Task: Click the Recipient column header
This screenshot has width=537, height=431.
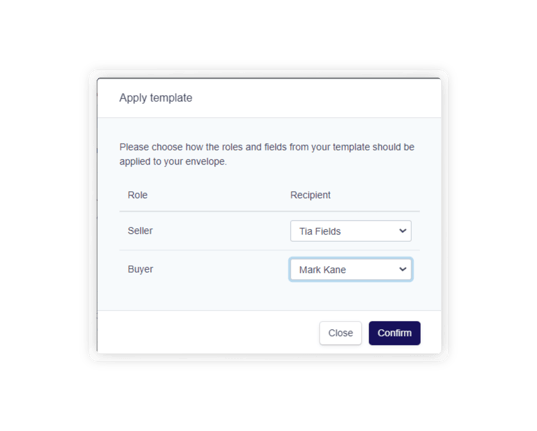Action: coord(310,195)
